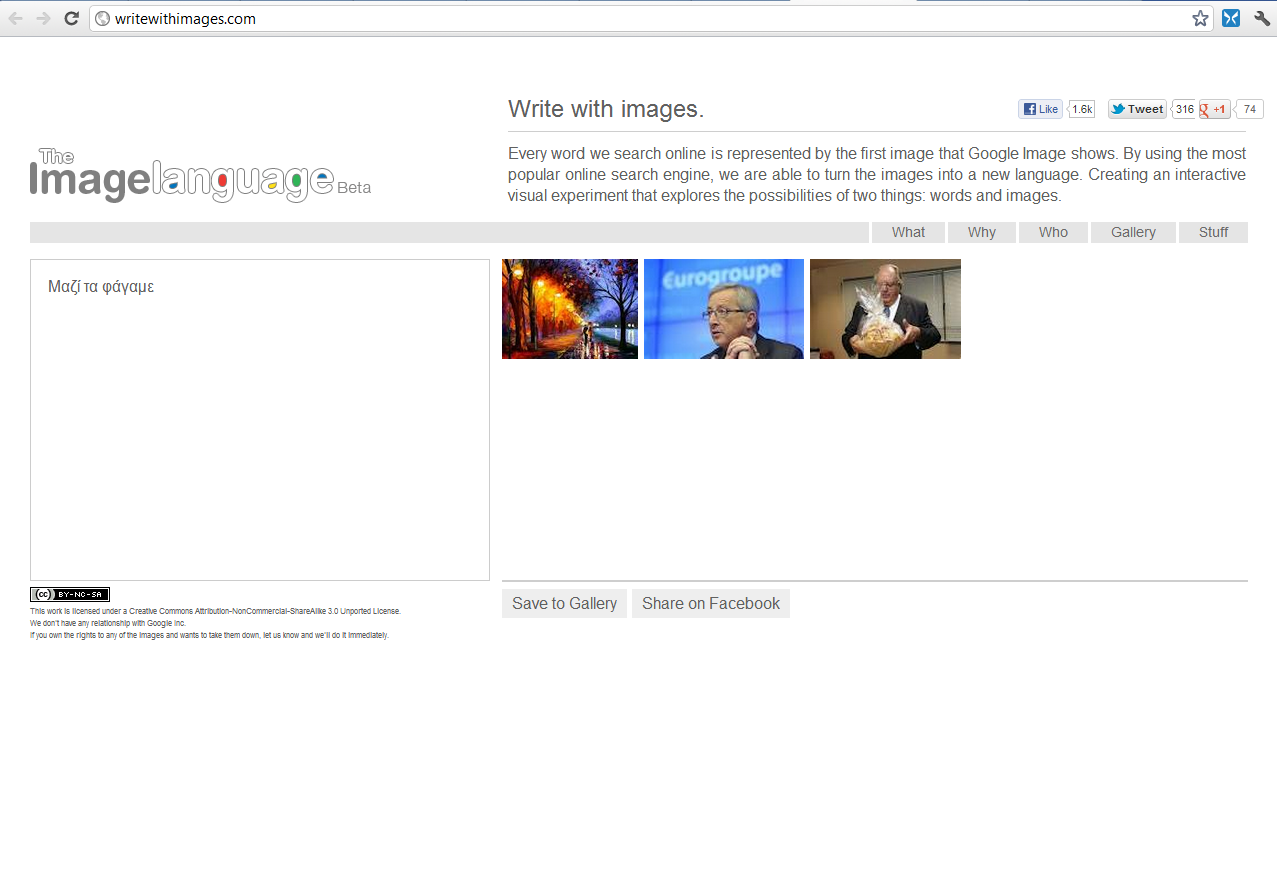Screen dimensions: 1277x879
Task: Click the browser forward arrow
Action: [43, 18]
